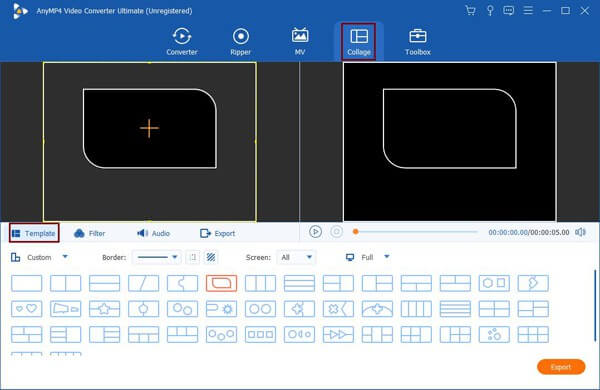The image size is (600, 390).
Task: Open the feedback chat icon
Action: click(x=509, y=10)
